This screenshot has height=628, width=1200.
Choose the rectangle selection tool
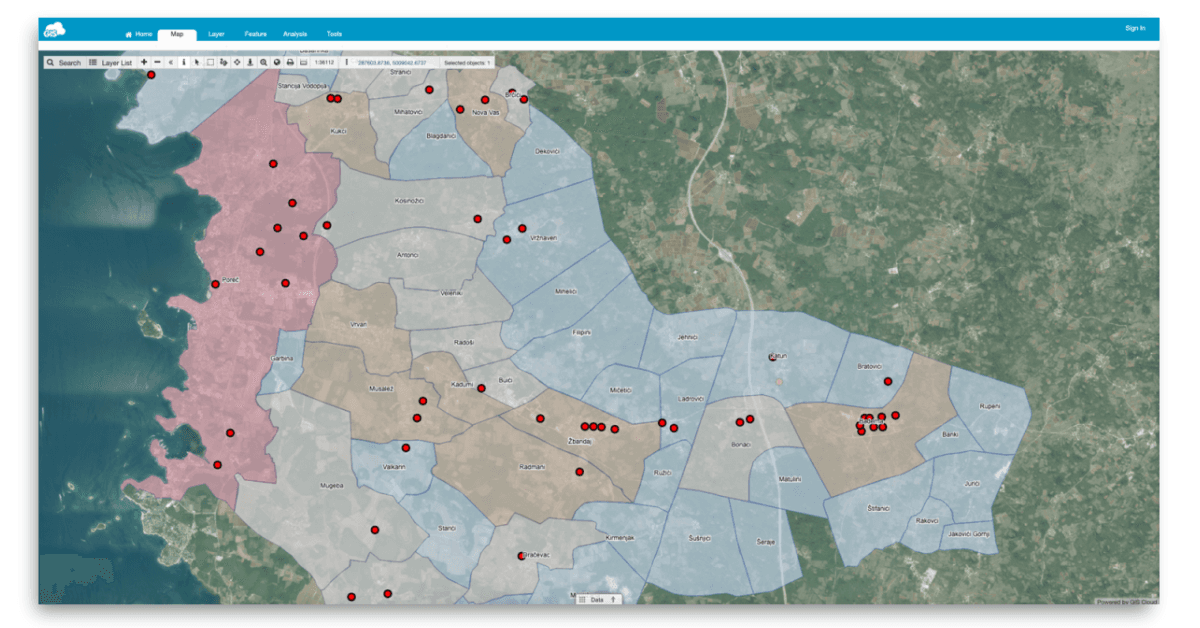click(x=210, y=62)
